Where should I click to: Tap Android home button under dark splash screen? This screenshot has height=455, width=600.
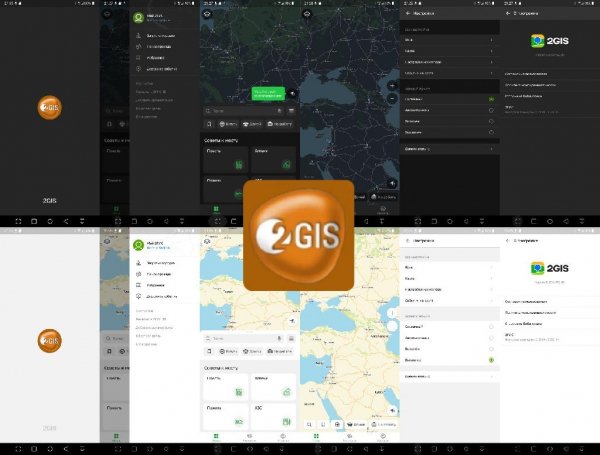pyautogui.click(x=50, y=221)
